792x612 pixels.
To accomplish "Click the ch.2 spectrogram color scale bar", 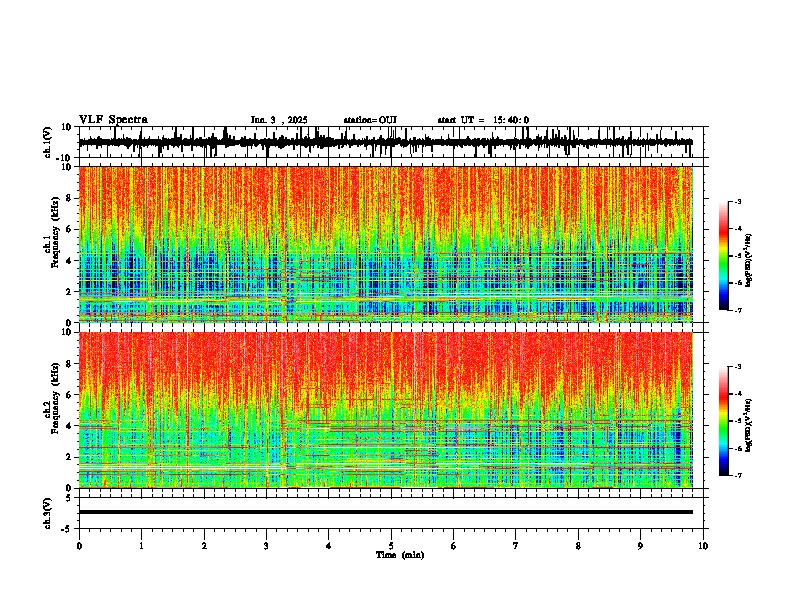I will (724, 421).
